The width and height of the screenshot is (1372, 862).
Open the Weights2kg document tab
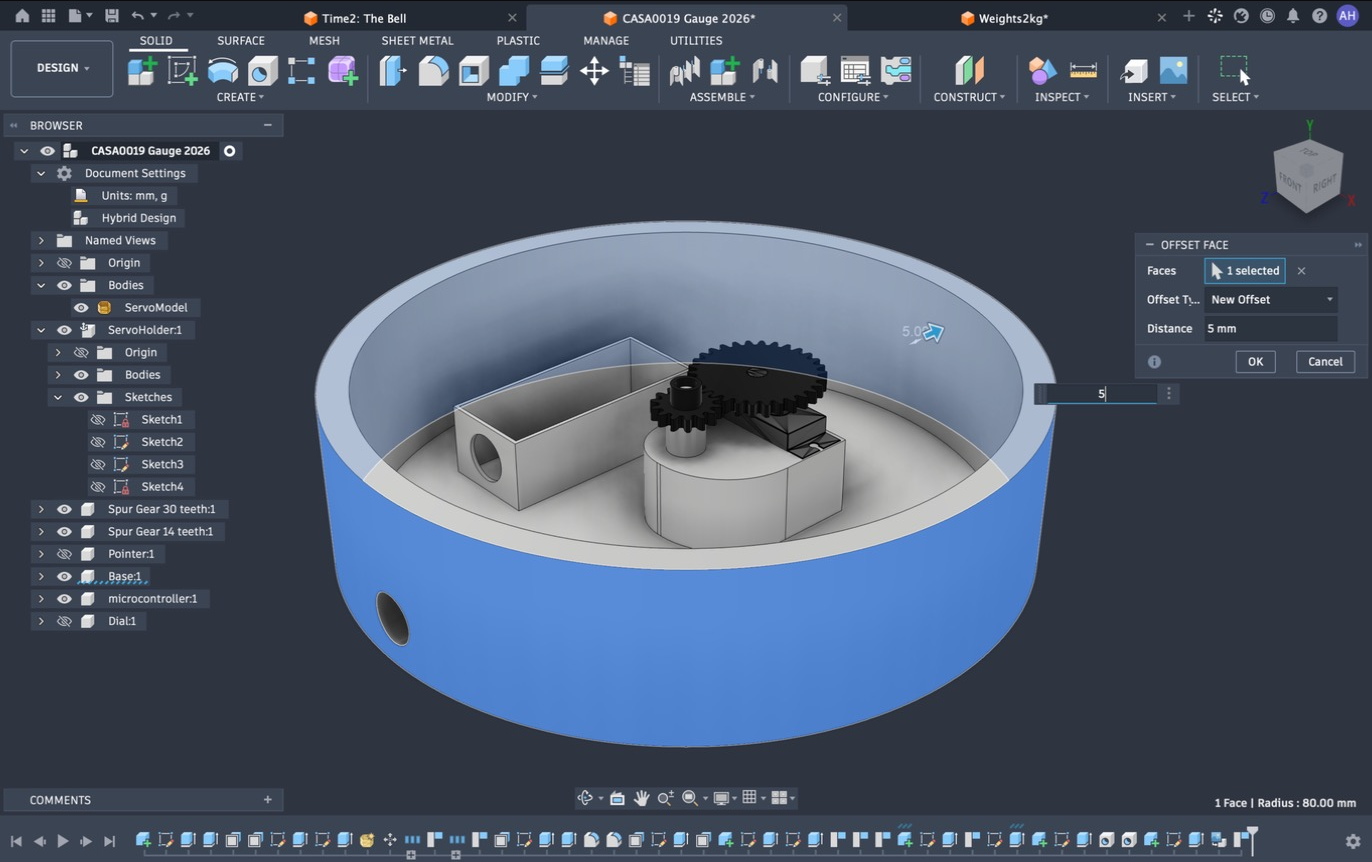coord(1013,18)
